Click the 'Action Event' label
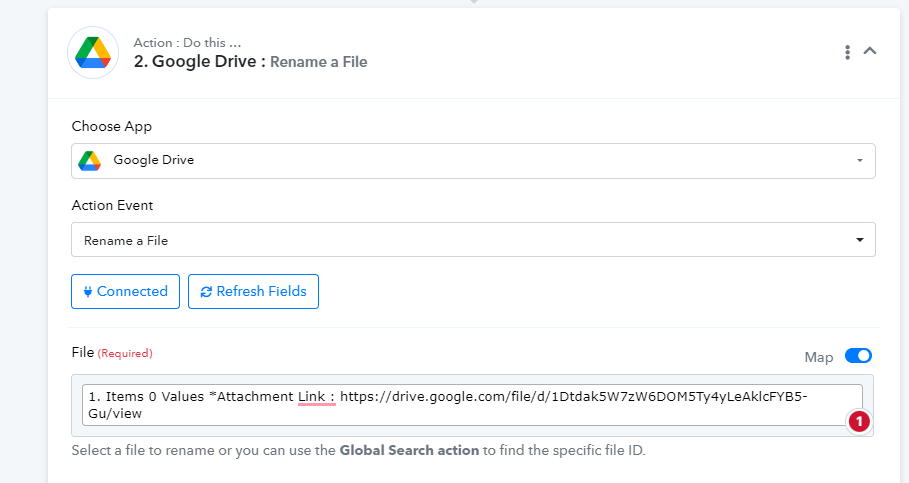This screenshot has height=483, width=909. click(112, 205)
